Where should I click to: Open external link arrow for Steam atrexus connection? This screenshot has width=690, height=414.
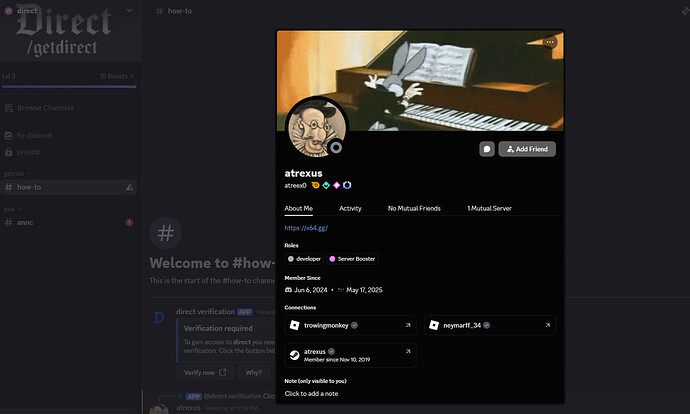[407, 352]
